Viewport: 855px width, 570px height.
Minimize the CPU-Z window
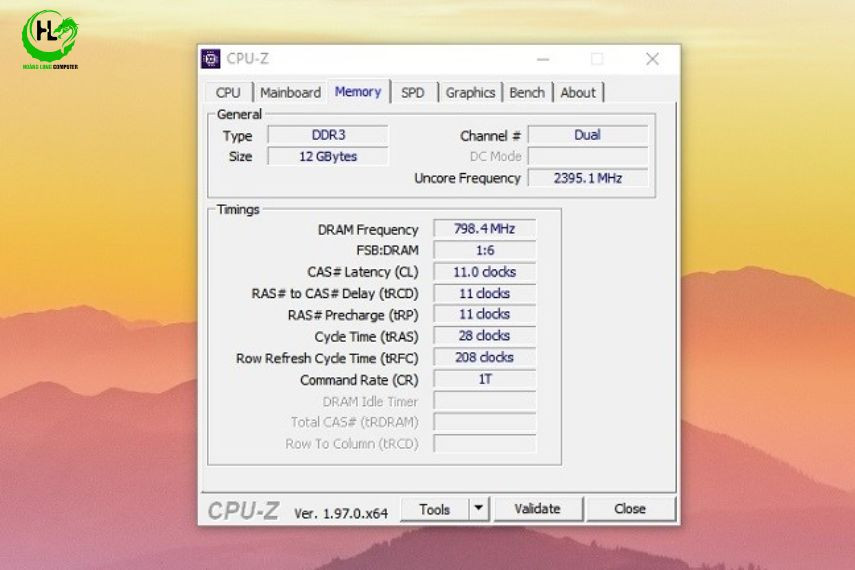[x=543, y=59]
